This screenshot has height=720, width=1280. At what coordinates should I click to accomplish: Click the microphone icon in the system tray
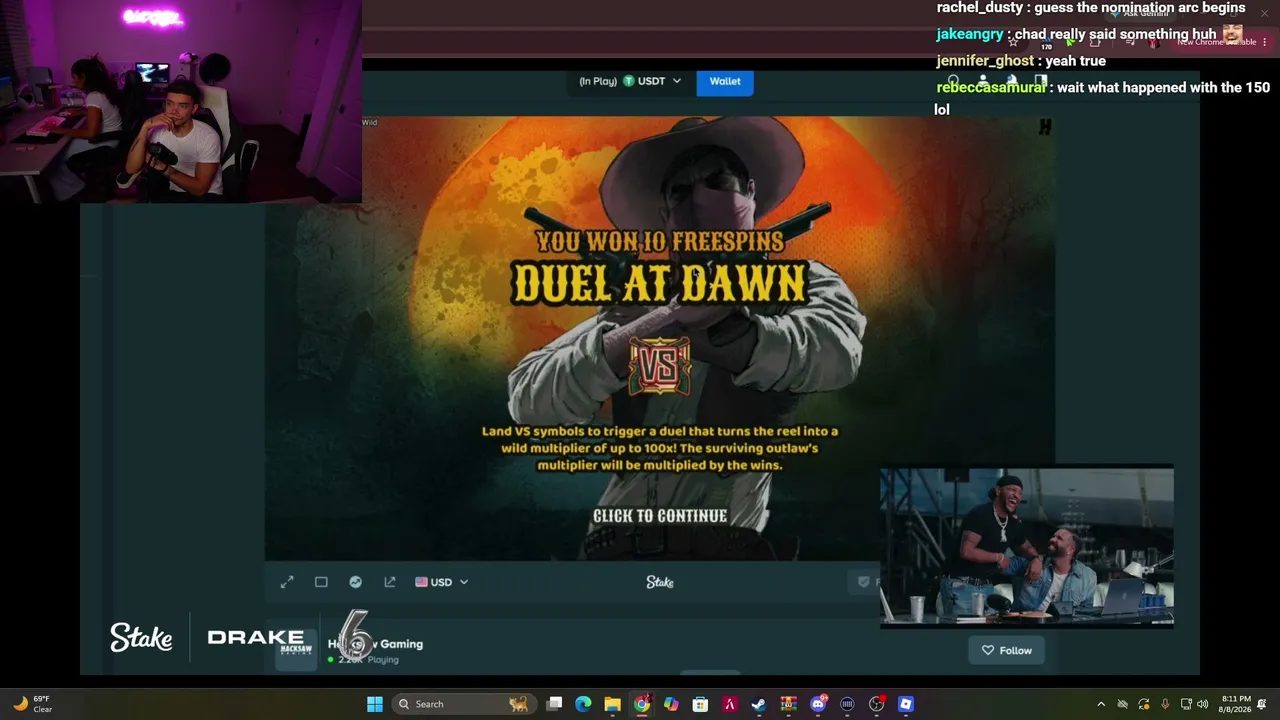click(1165, 704)
